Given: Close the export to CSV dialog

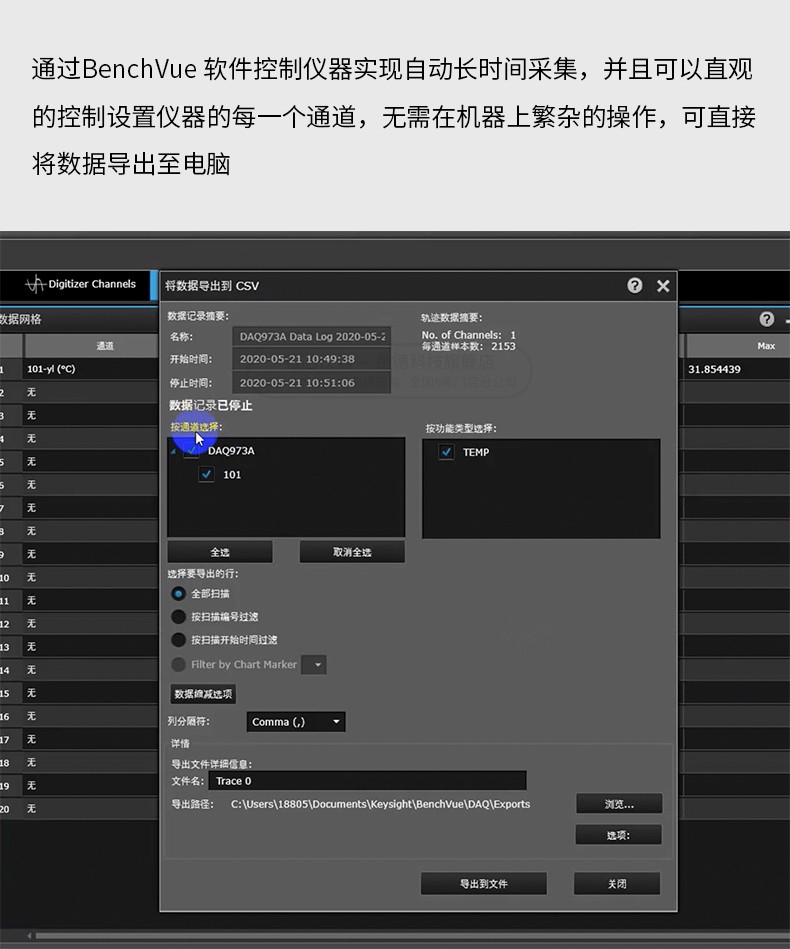Looking at the screenshot, I should pyautogui.click(x=662, y=286).
